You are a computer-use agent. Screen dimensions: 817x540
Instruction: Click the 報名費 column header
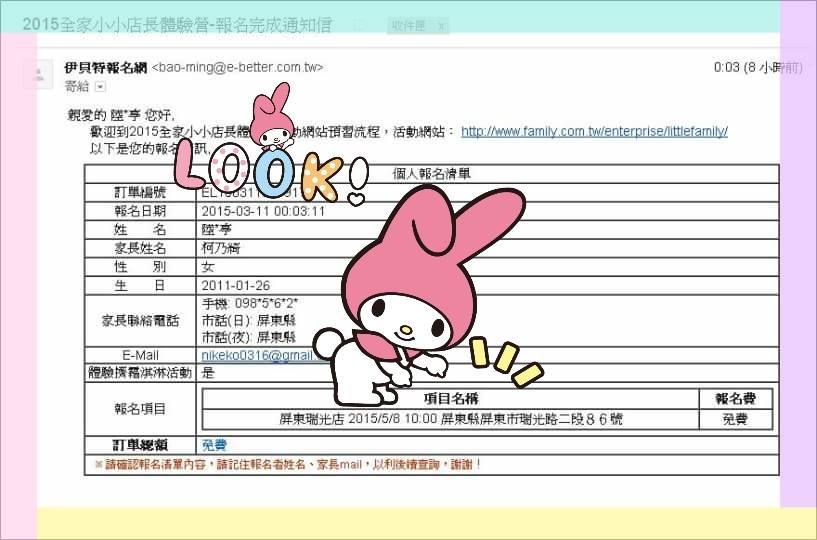click(735, 399)
